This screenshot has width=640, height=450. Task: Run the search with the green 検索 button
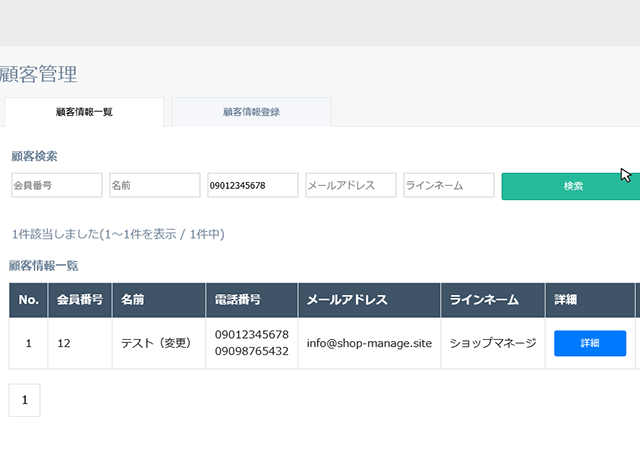coord(571,186)
